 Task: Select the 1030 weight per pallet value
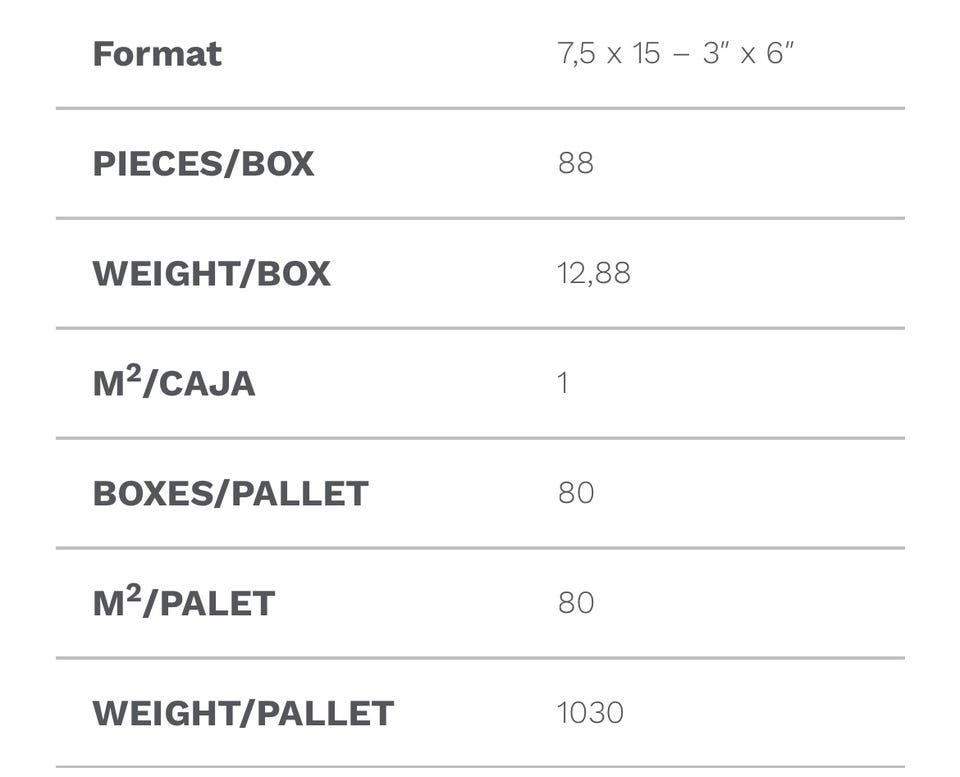coord(590,713)
